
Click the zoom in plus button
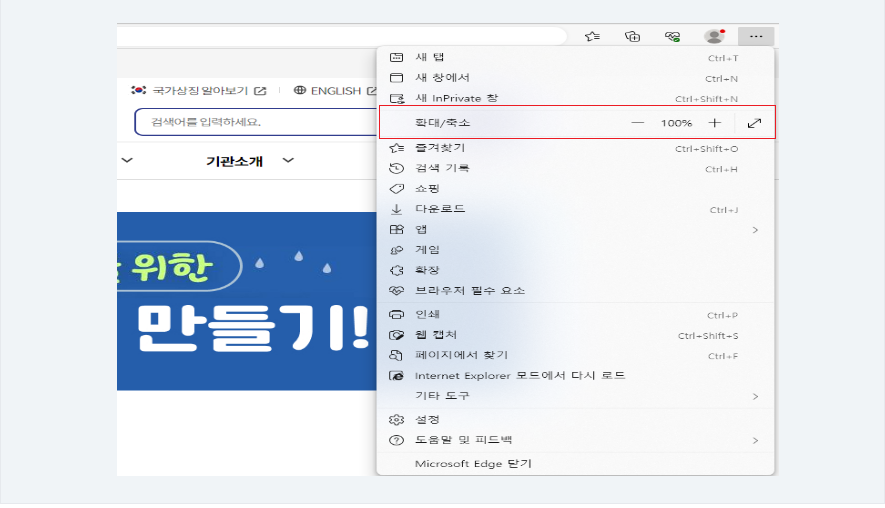coord(714,123)
